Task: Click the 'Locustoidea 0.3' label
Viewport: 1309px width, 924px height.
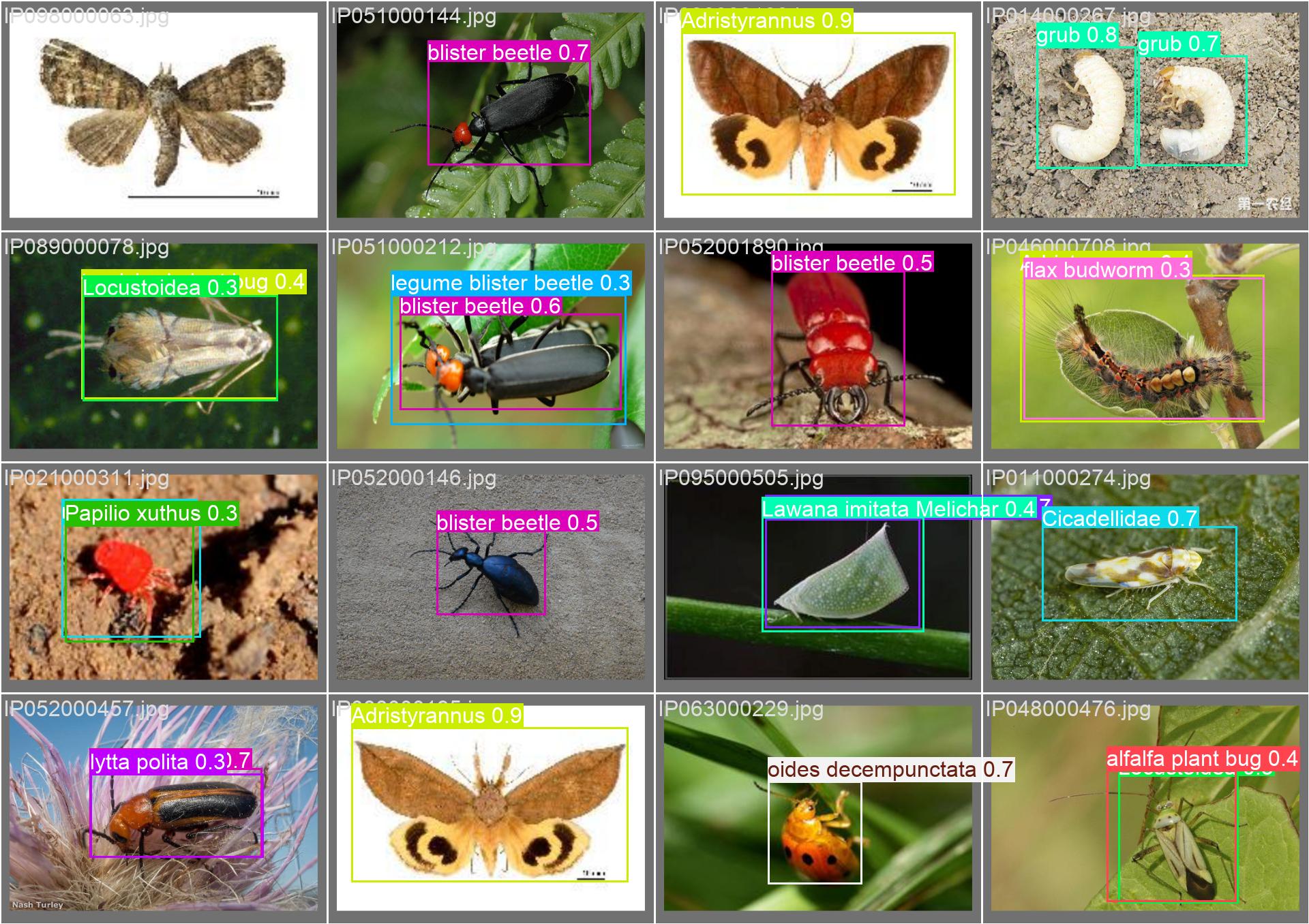Action: pyautogui.click(x=160, y=287)
